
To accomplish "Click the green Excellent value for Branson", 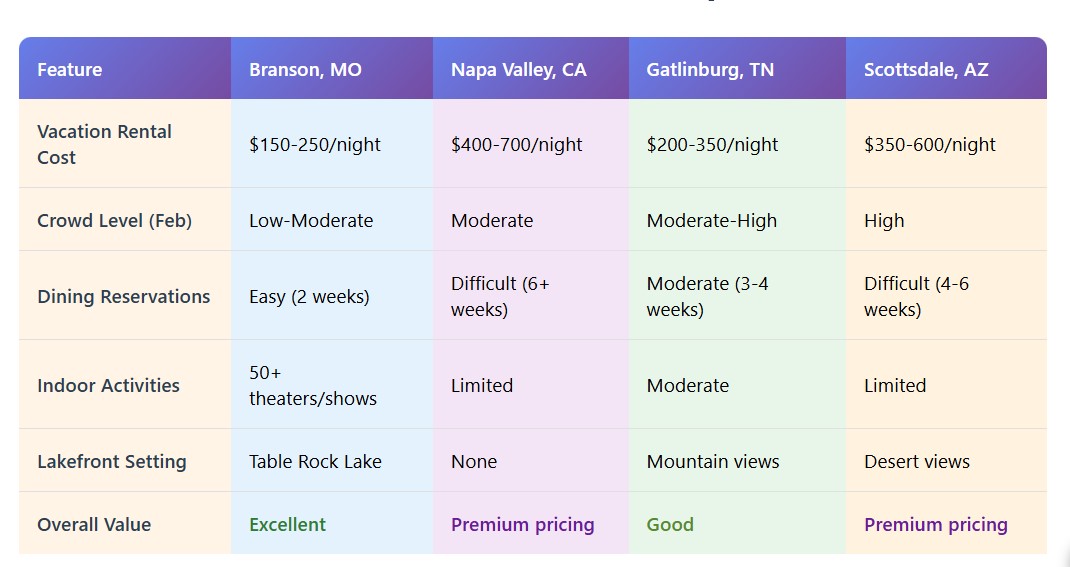I will (287, 524).
